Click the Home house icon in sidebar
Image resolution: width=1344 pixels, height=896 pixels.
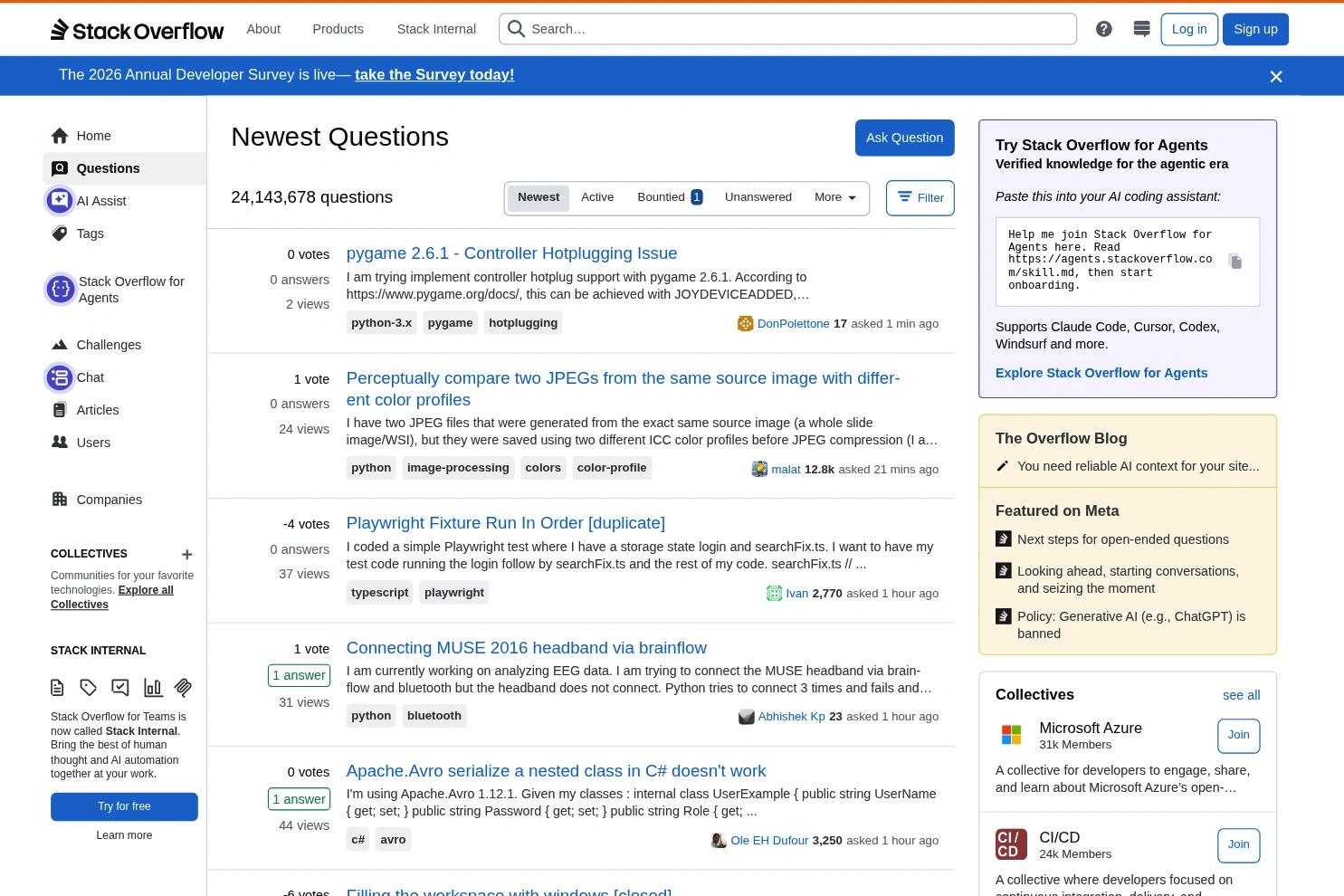point(60,136)
